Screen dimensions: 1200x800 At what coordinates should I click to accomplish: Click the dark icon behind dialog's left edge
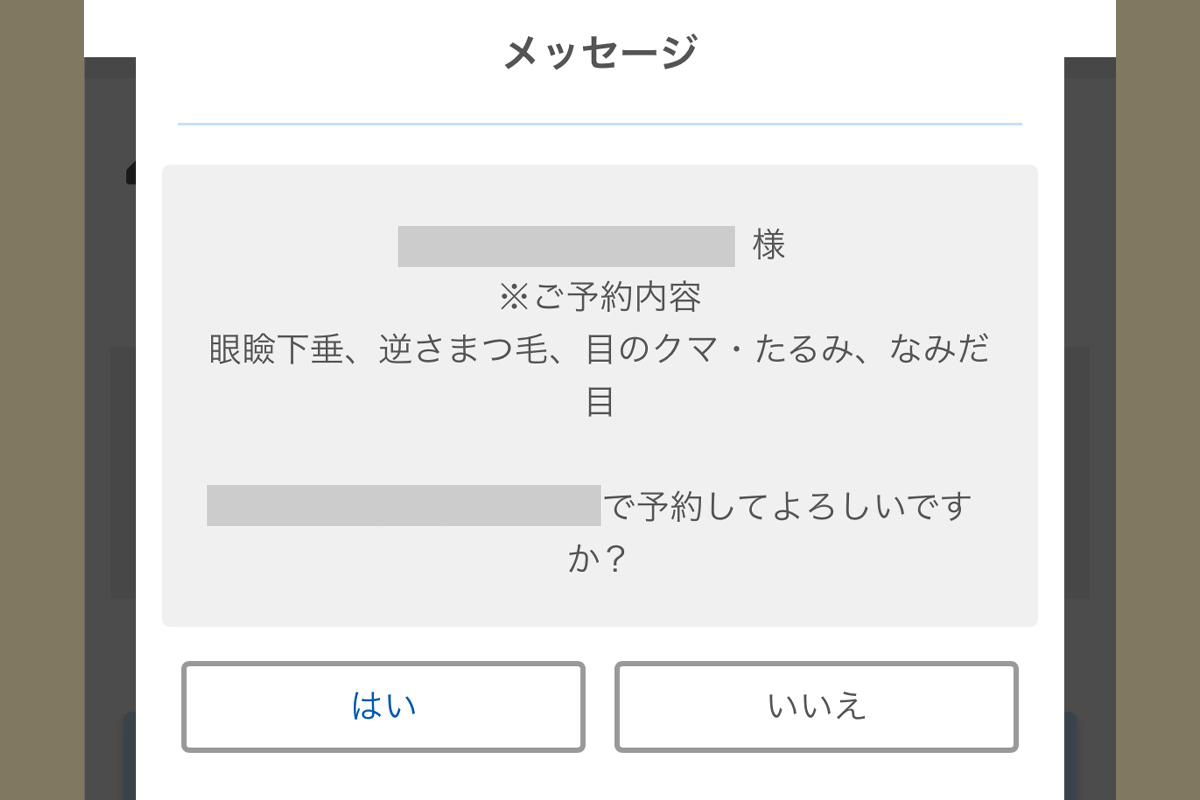pyautogui.click(x=131, y=175)
